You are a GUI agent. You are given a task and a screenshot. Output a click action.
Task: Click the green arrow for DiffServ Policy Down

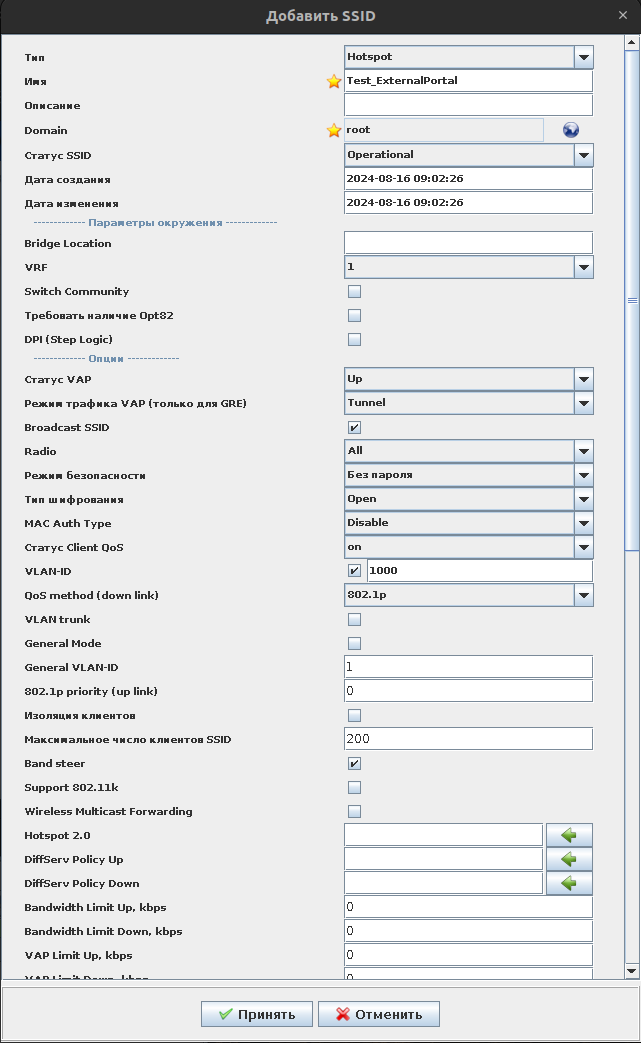pos(569,883)
